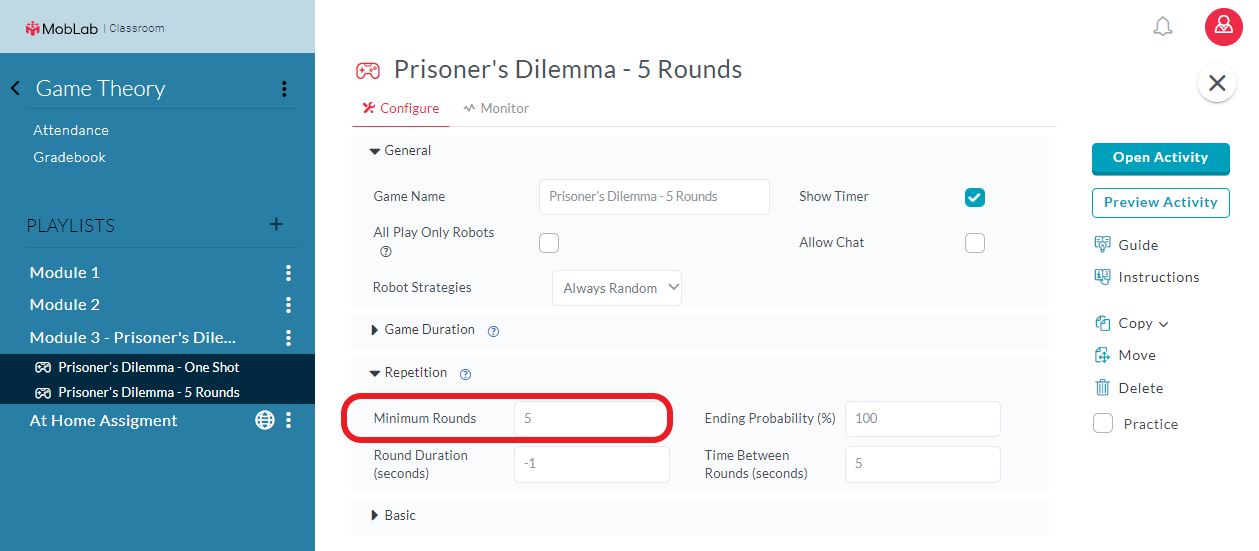Switch to the Monitor tab
The image size is (1259, 551).
[x=496, y=108]
